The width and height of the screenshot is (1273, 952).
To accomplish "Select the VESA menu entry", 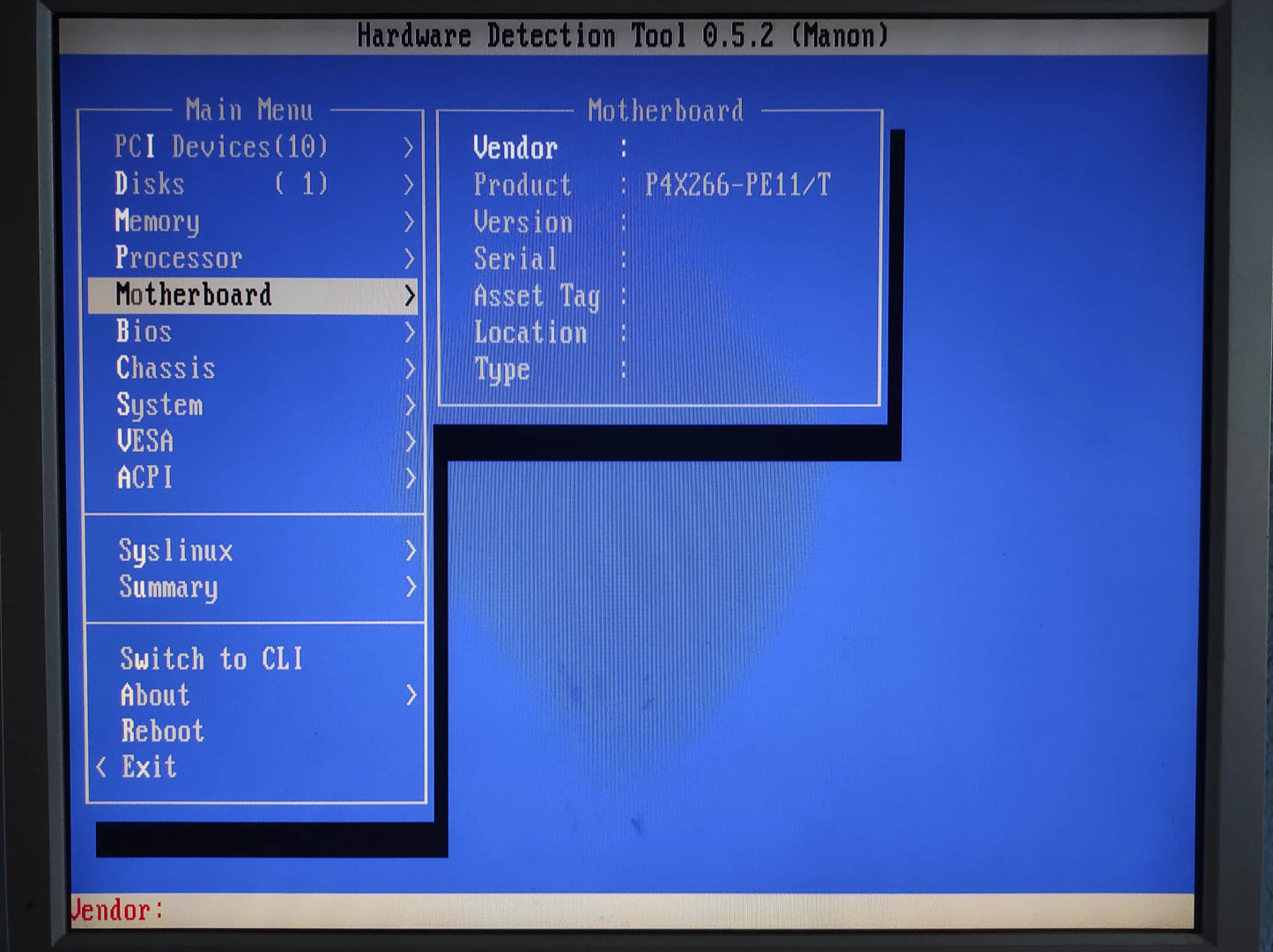I will tap(252, 441).
